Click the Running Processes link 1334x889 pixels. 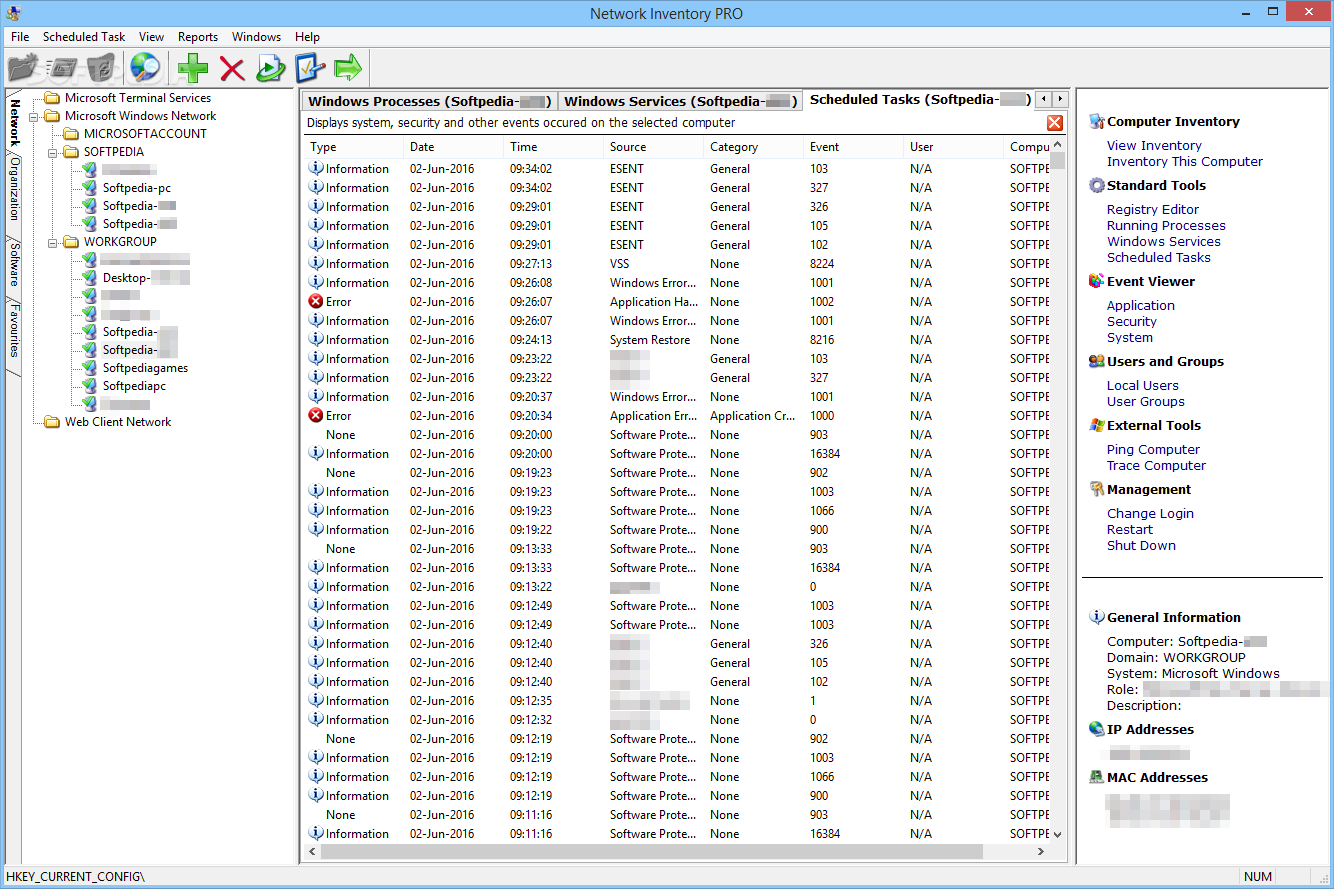[x=1166, y=225]
